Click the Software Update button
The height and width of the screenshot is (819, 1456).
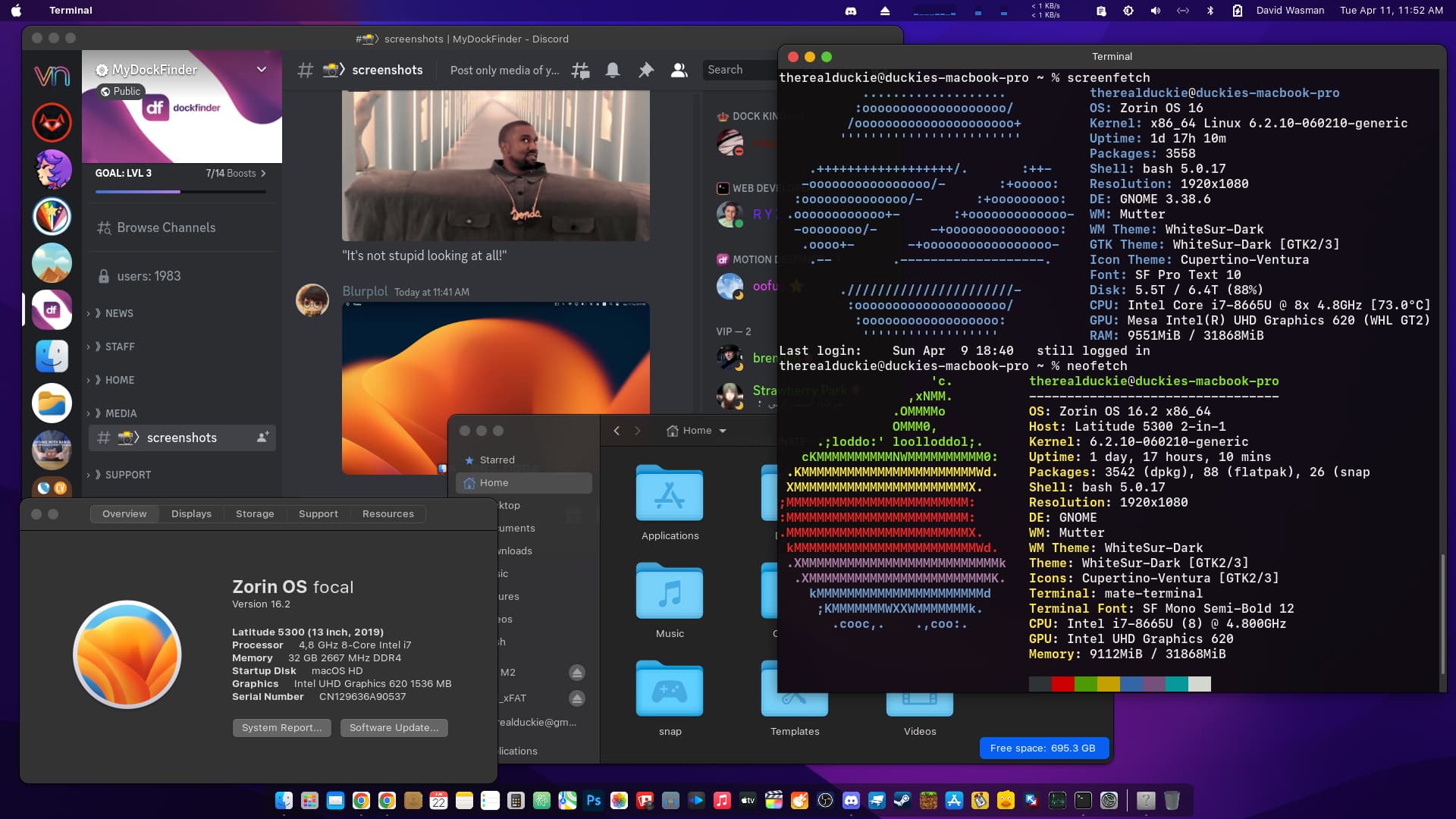point(394,728)
